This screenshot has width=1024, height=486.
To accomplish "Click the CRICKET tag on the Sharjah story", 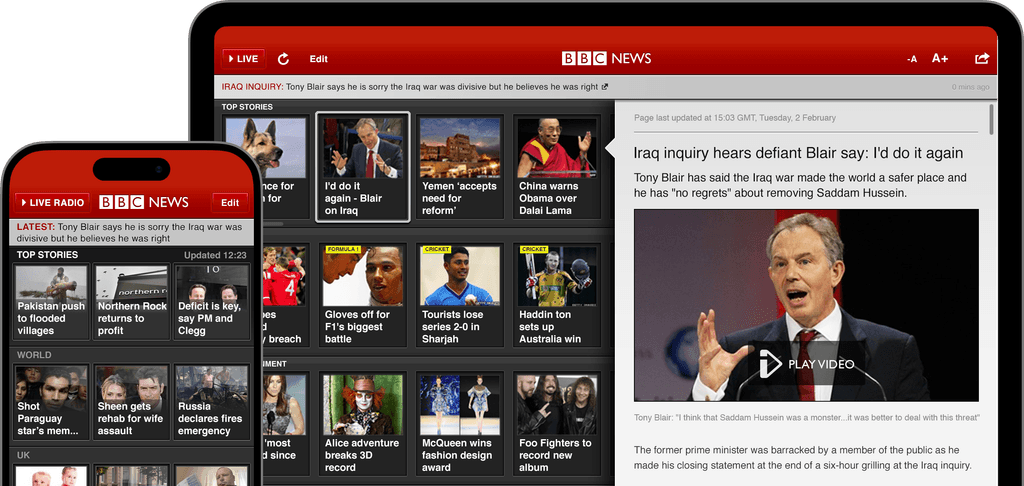I will tap(435, 250).
